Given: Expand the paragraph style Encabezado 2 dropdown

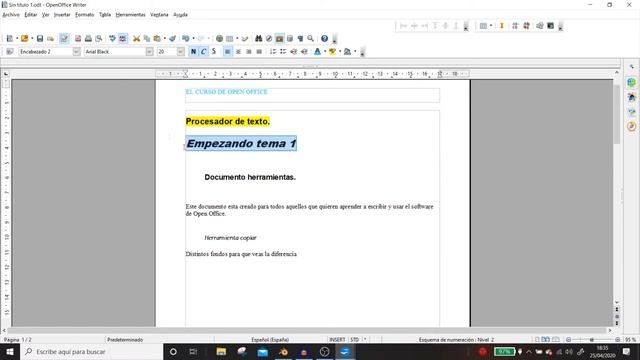Looking at the screenshot, I should (76, 51).
